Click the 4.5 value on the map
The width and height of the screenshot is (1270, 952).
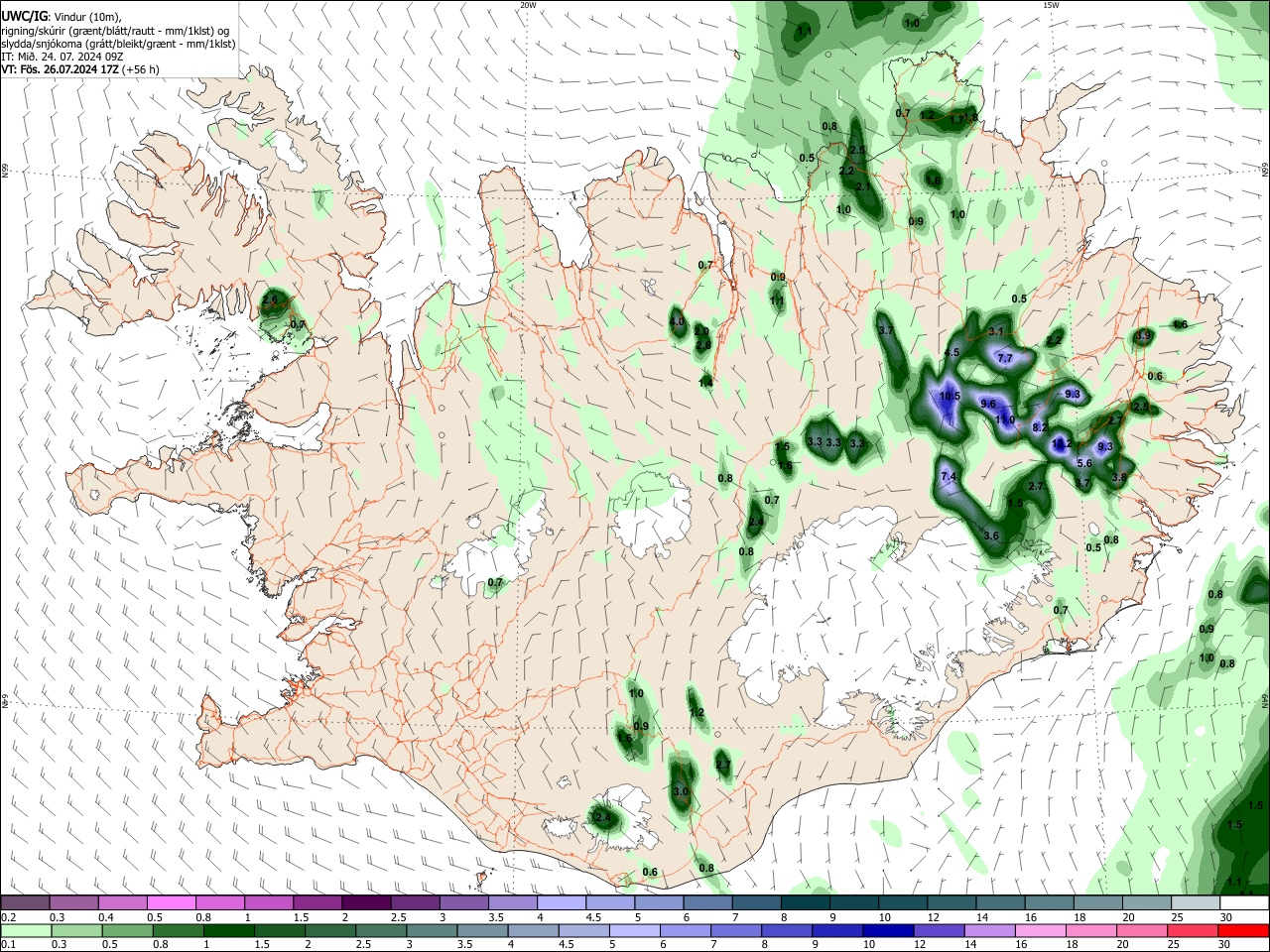[952, 353]
